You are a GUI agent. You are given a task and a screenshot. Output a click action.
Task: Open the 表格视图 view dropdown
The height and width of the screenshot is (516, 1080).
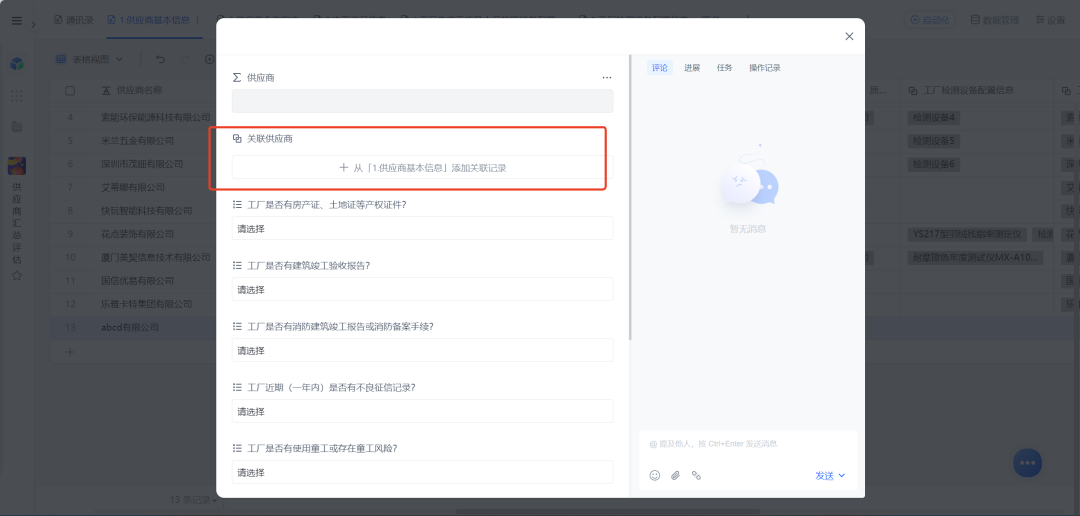[90, 59]
